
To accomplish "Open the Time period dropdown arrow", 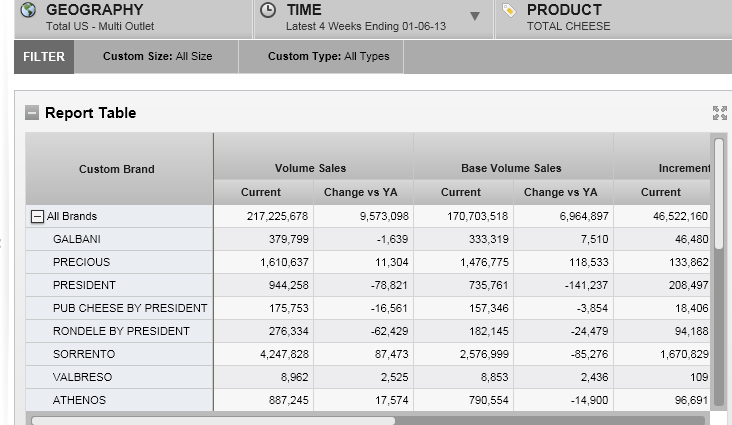I will coord(475,16).
